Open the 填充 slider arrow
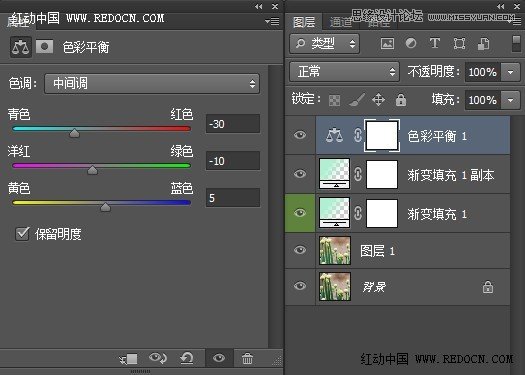This screenshot has width=525, height=375. [x=511, y=100]
